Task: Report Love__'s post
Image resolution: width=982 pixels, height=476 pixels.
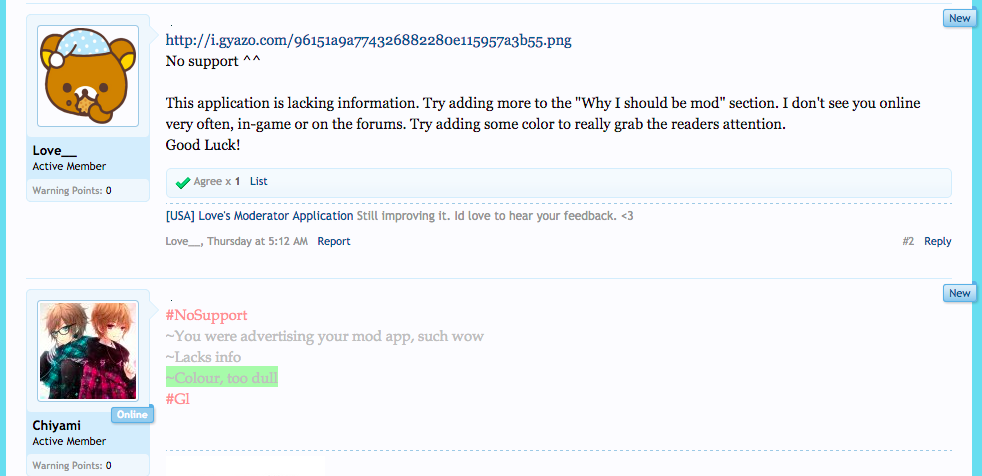Action: click(x=334, y=241)
